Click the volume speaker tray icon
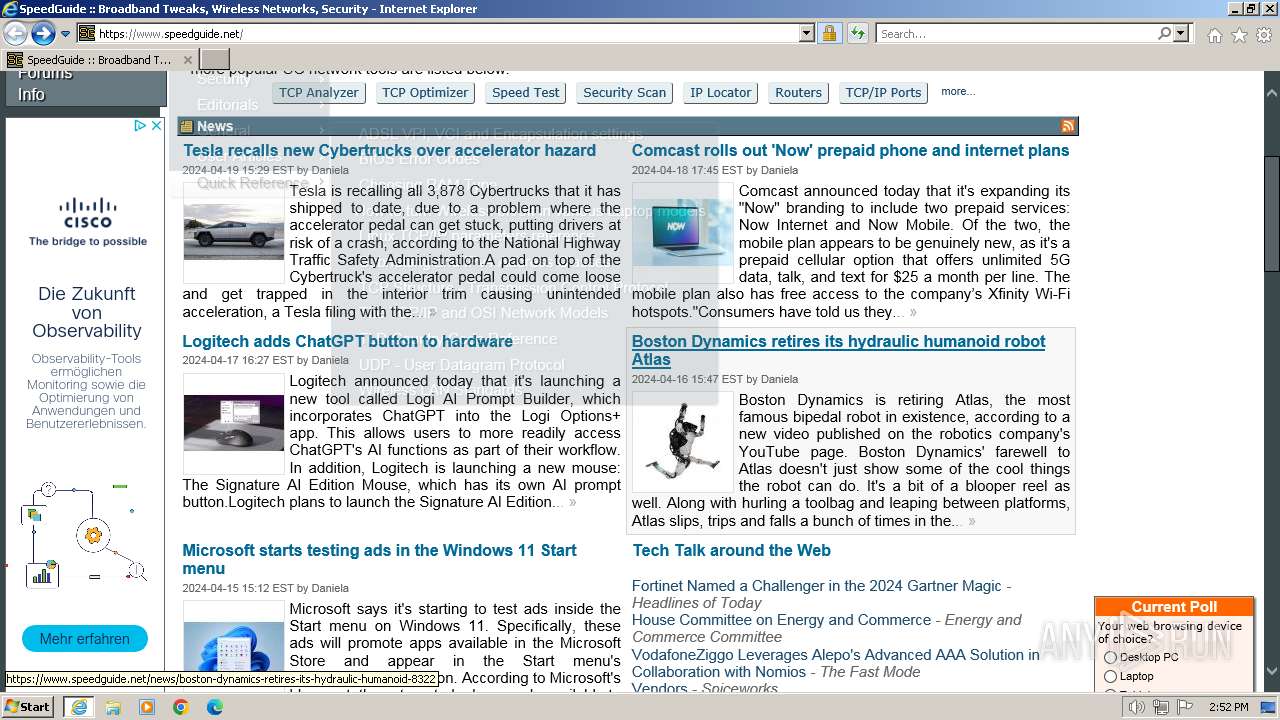1280x720 pixels. tap(1137, 707)
